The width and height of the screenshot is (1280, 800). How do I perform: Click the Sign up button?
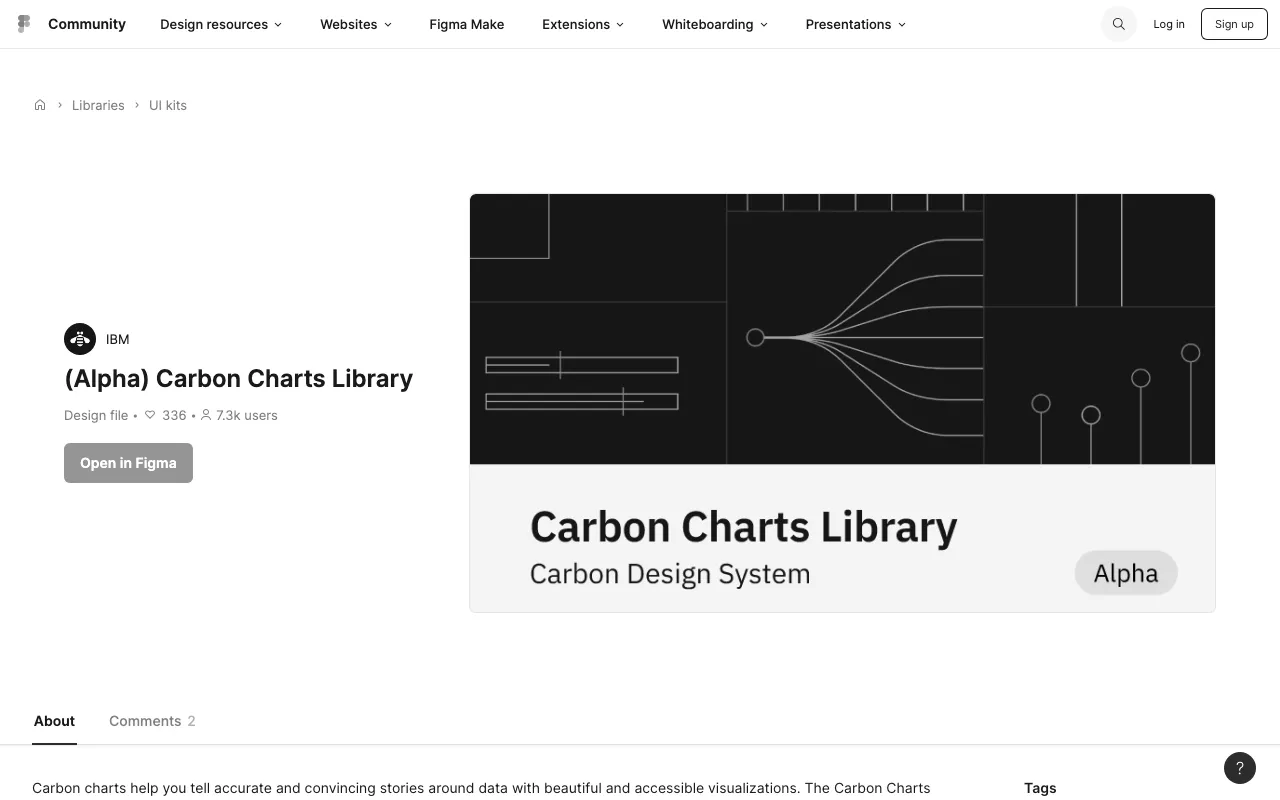coord(1234,24)
